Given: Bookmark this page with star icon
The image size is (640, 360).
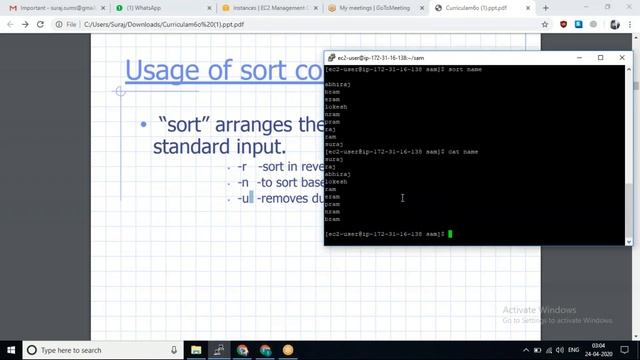Looking at the screenshot, I should [x=545, y=24].
